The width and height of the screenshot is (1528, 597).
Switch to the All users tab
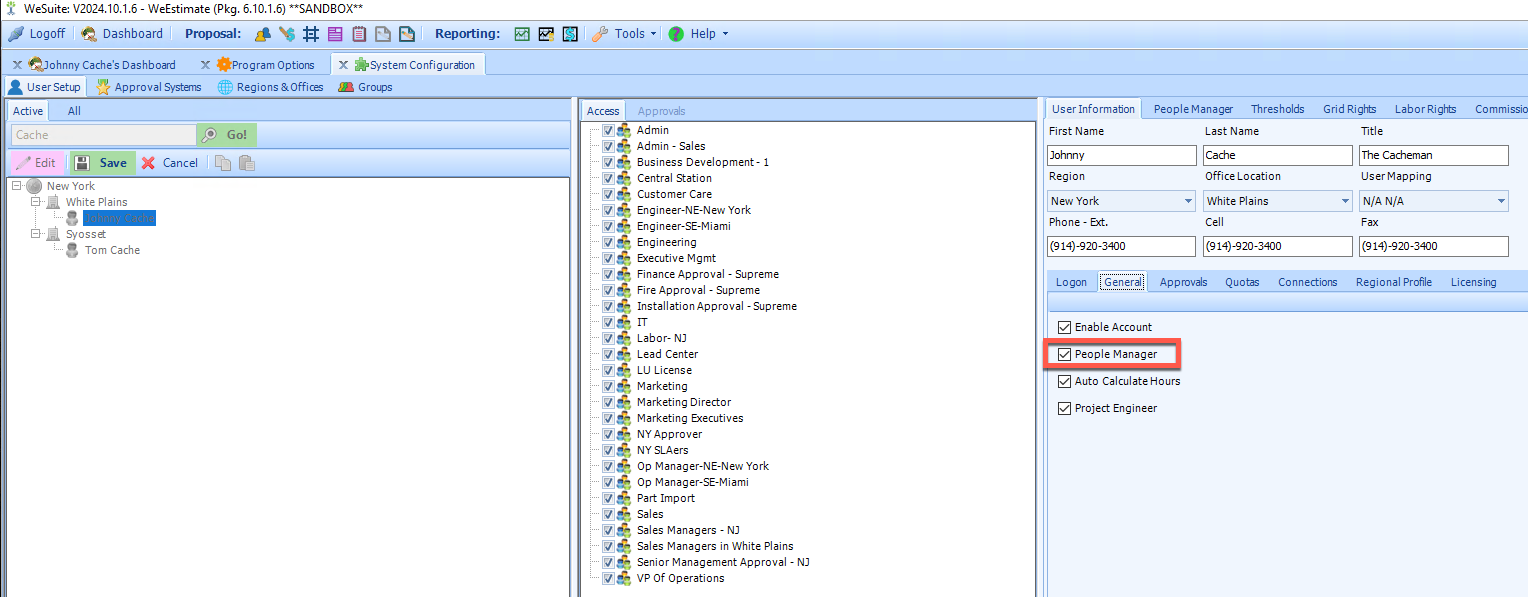tap(74, 111)
